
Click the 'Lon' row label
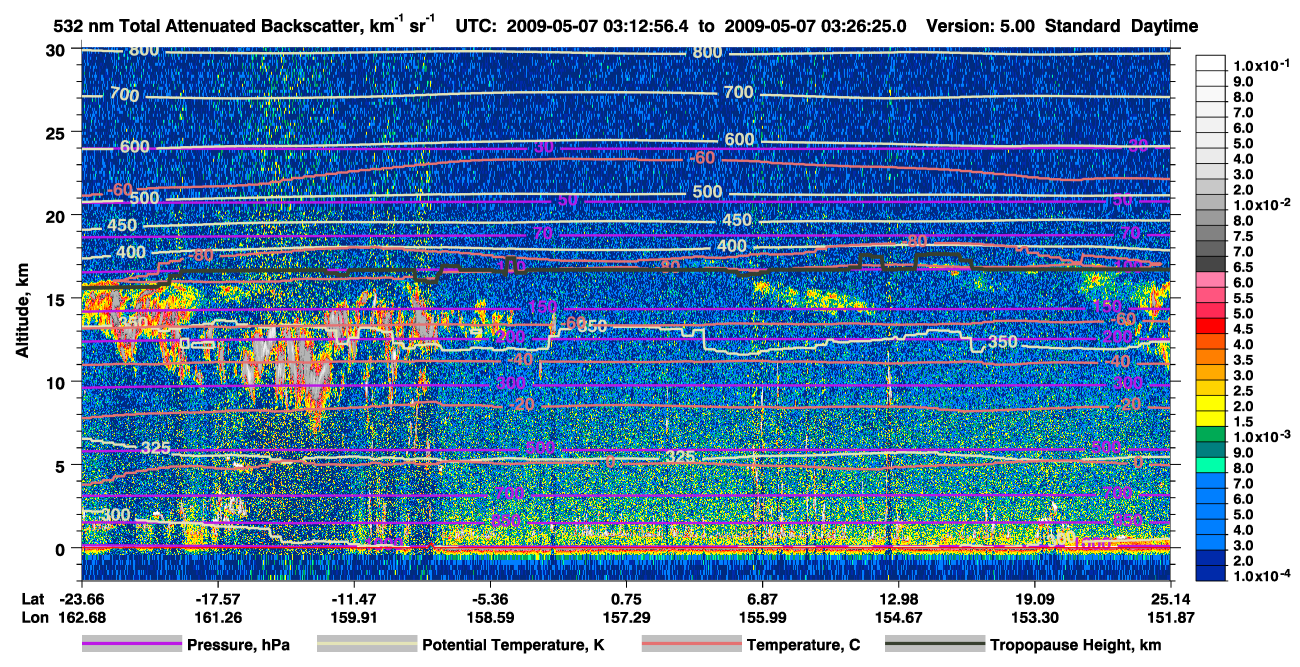[34, 618]
